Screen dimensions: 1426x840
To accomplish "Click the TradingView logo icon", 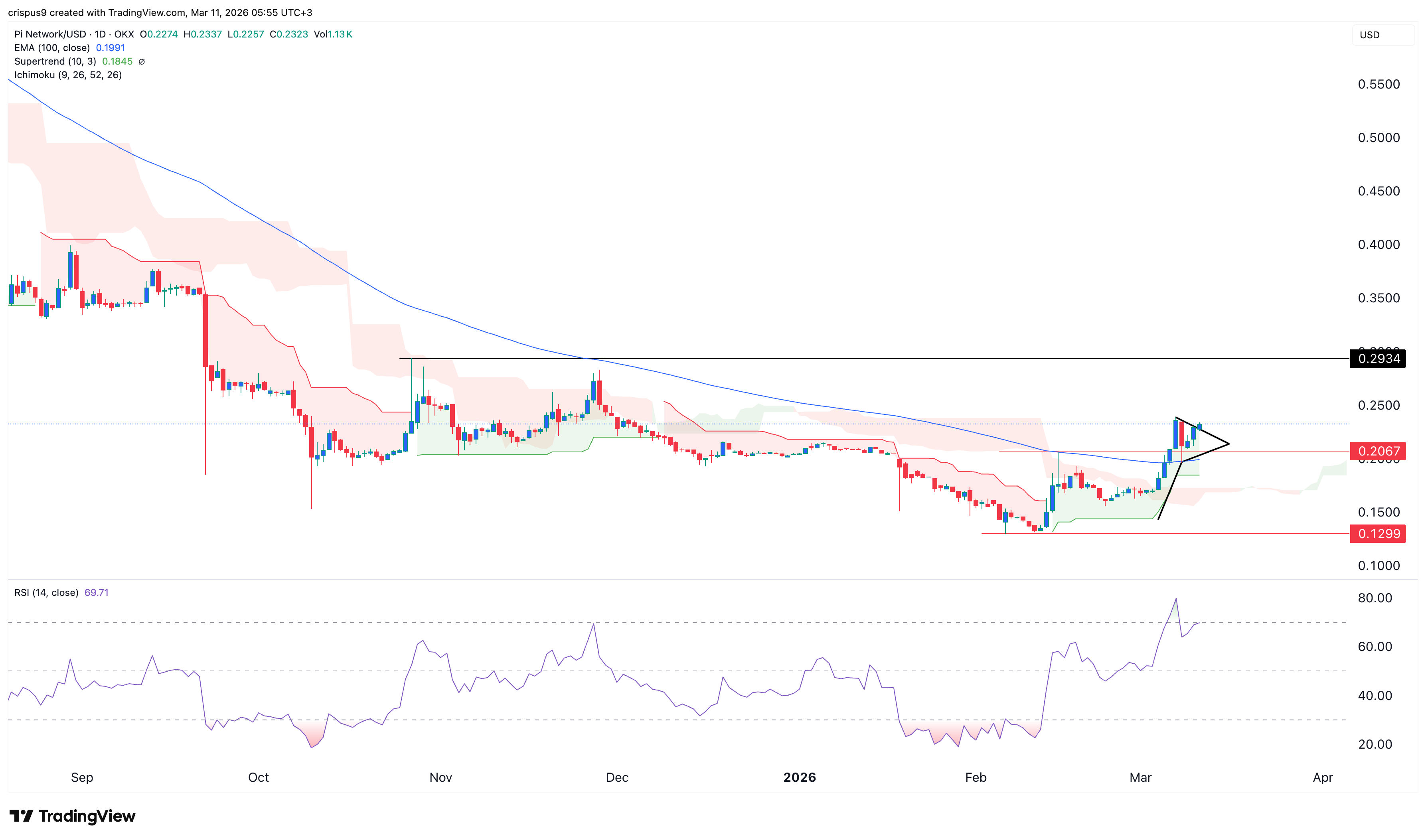I will 22,816.
